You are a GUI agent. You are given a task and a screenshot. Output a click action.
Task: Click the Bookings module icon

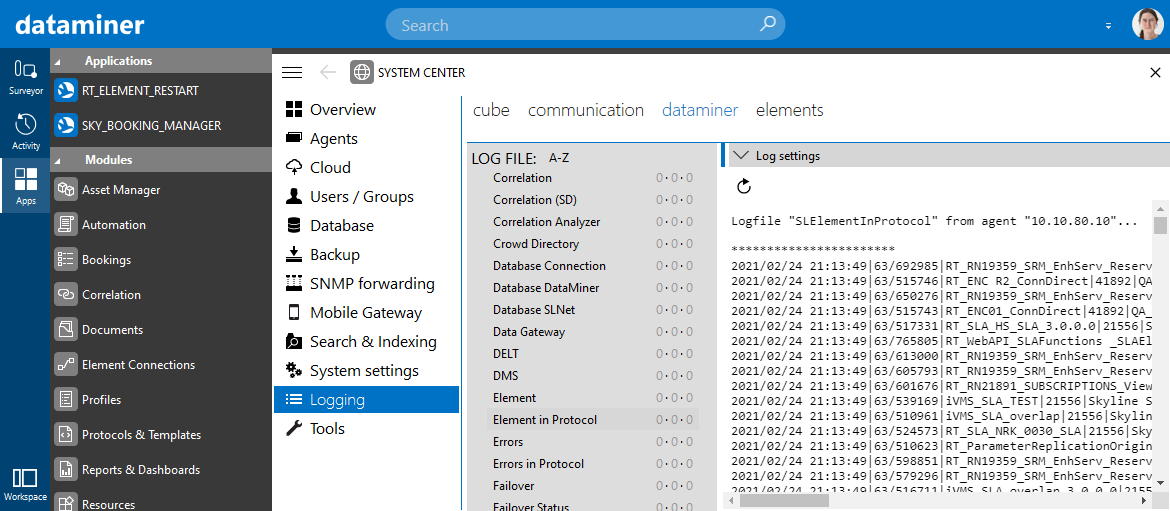(x=66, y=260)
